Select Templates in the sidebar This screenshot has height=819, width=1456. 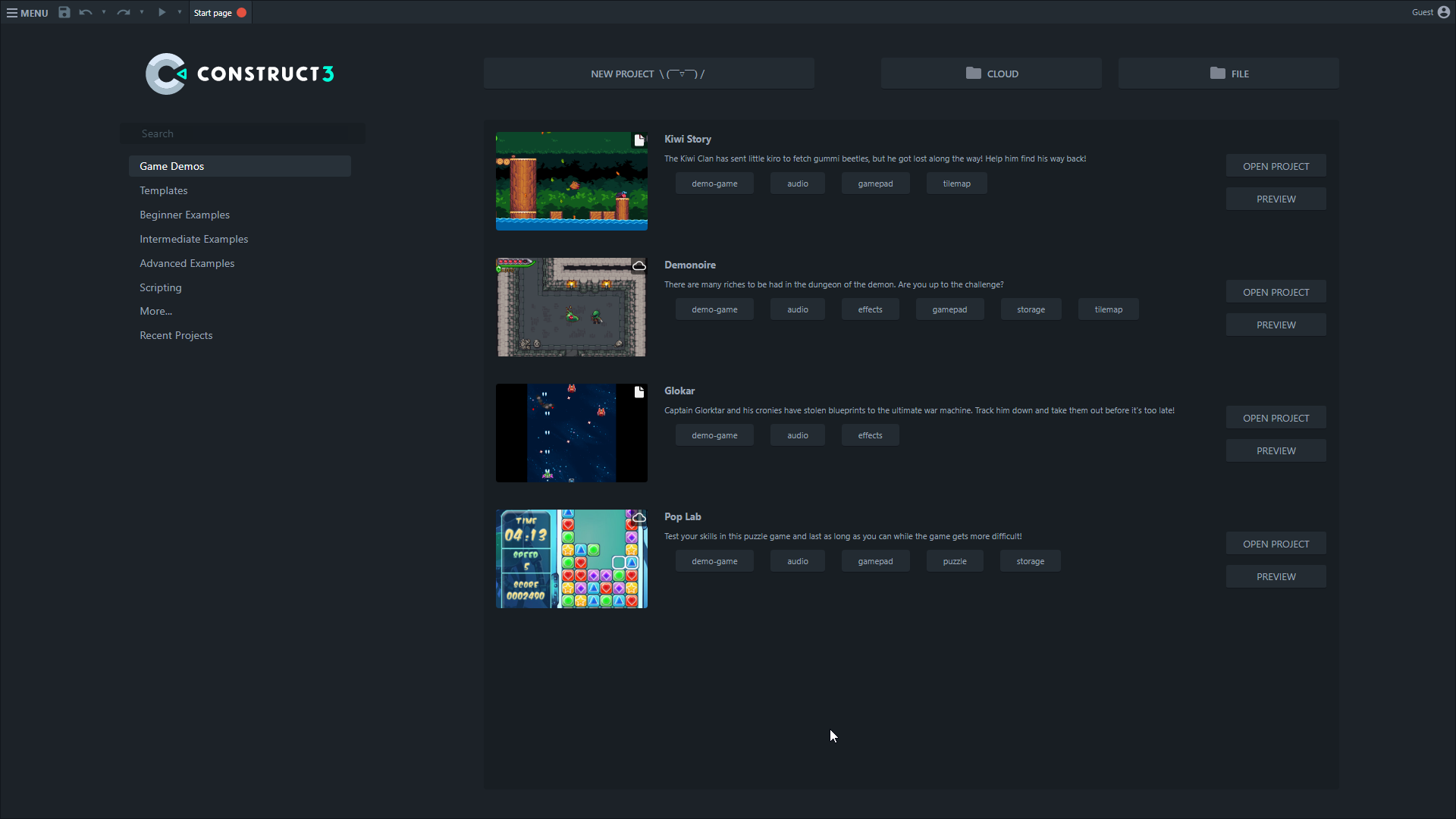(164, 190)
